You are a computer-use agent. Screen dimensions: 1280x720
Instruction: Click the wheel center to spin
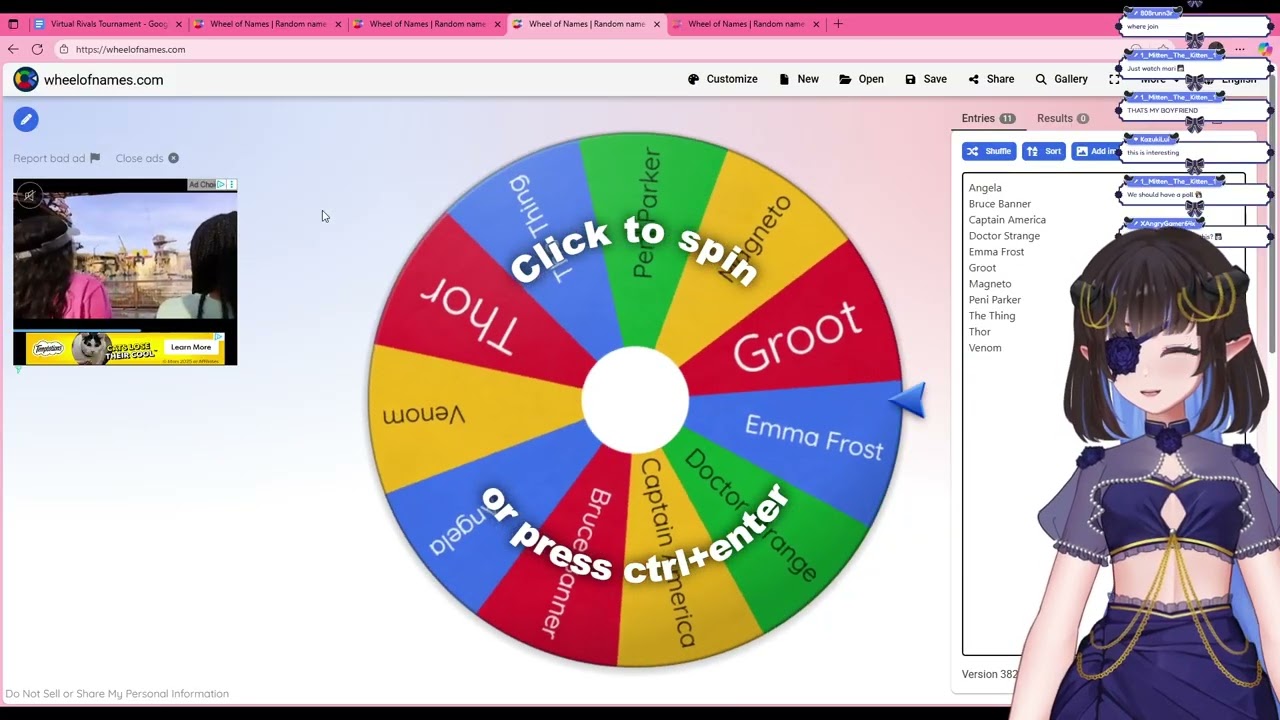635,400
